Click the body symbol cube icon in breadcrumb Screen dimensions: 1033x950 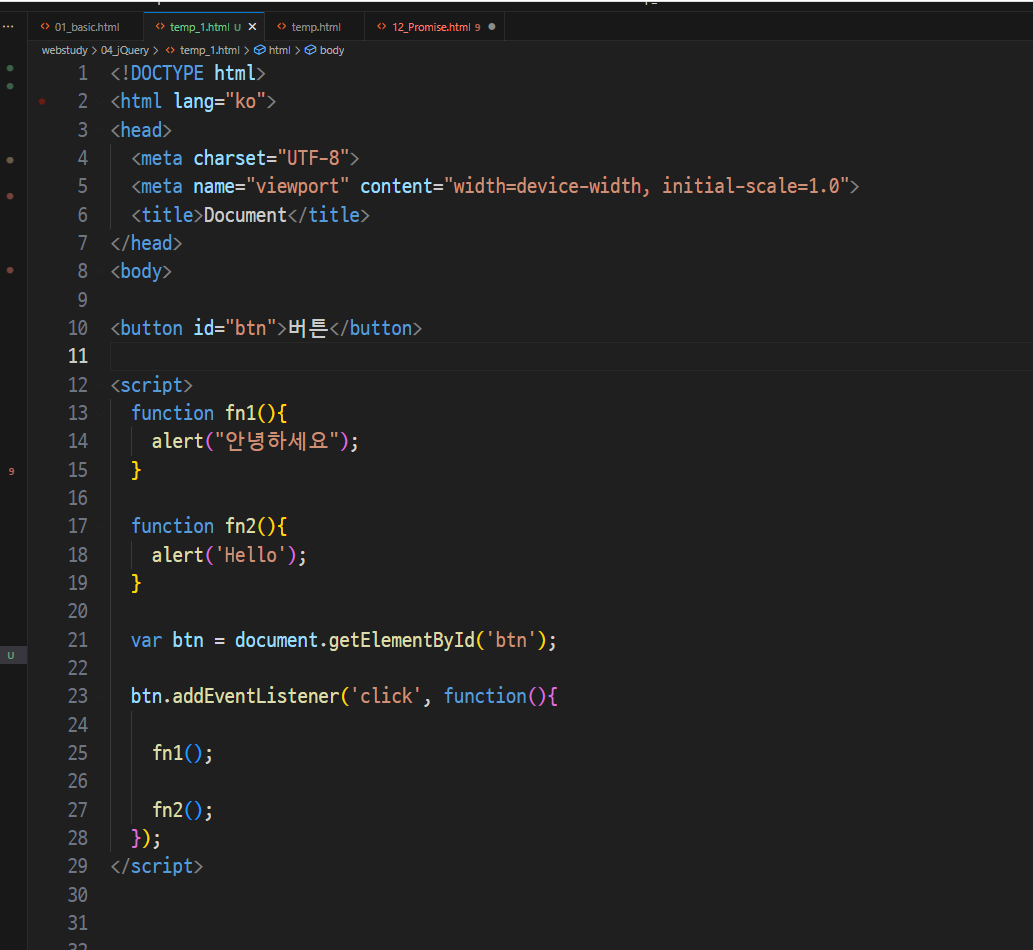310,50
